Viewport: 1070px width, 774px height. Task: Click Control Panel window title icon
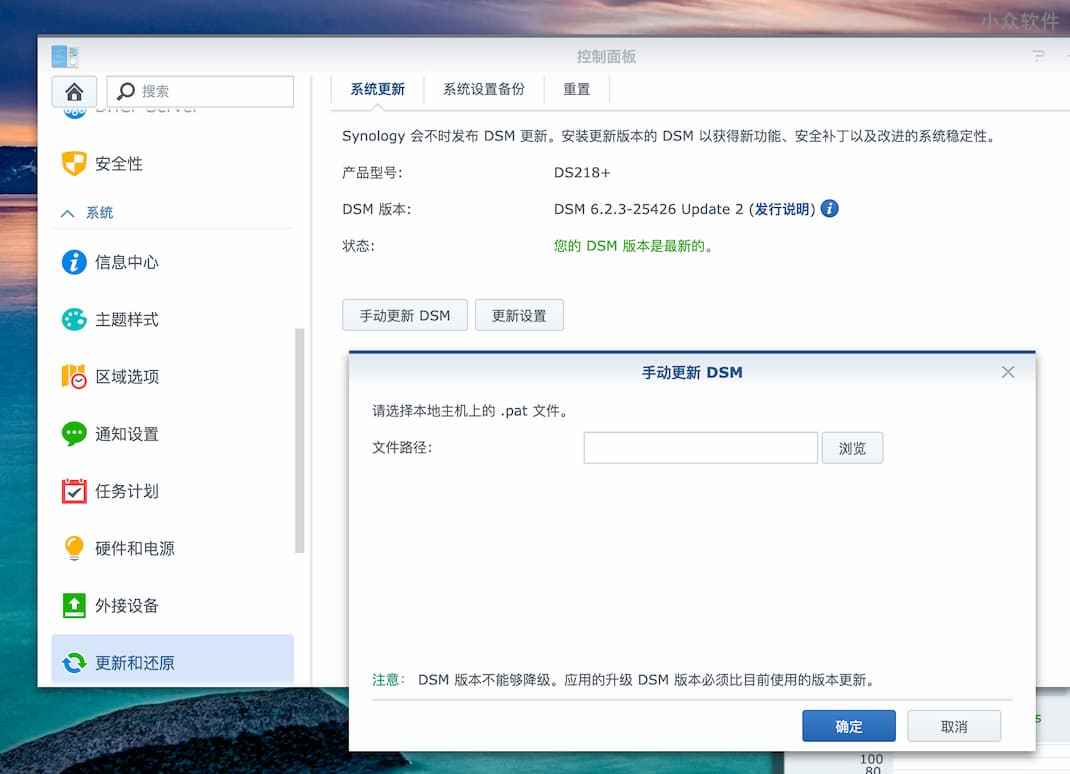tap(65, 56)
